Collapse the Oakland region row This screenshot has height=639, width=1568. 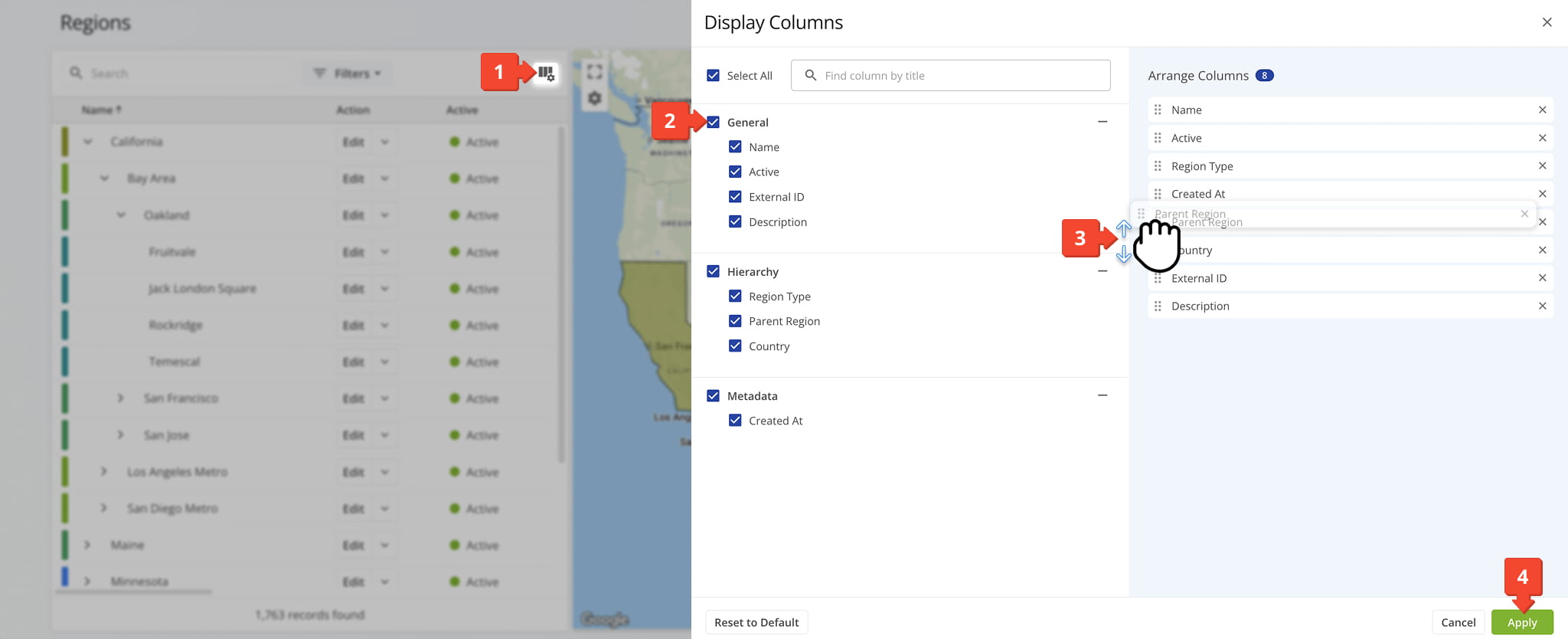click(x=121, y=215)
